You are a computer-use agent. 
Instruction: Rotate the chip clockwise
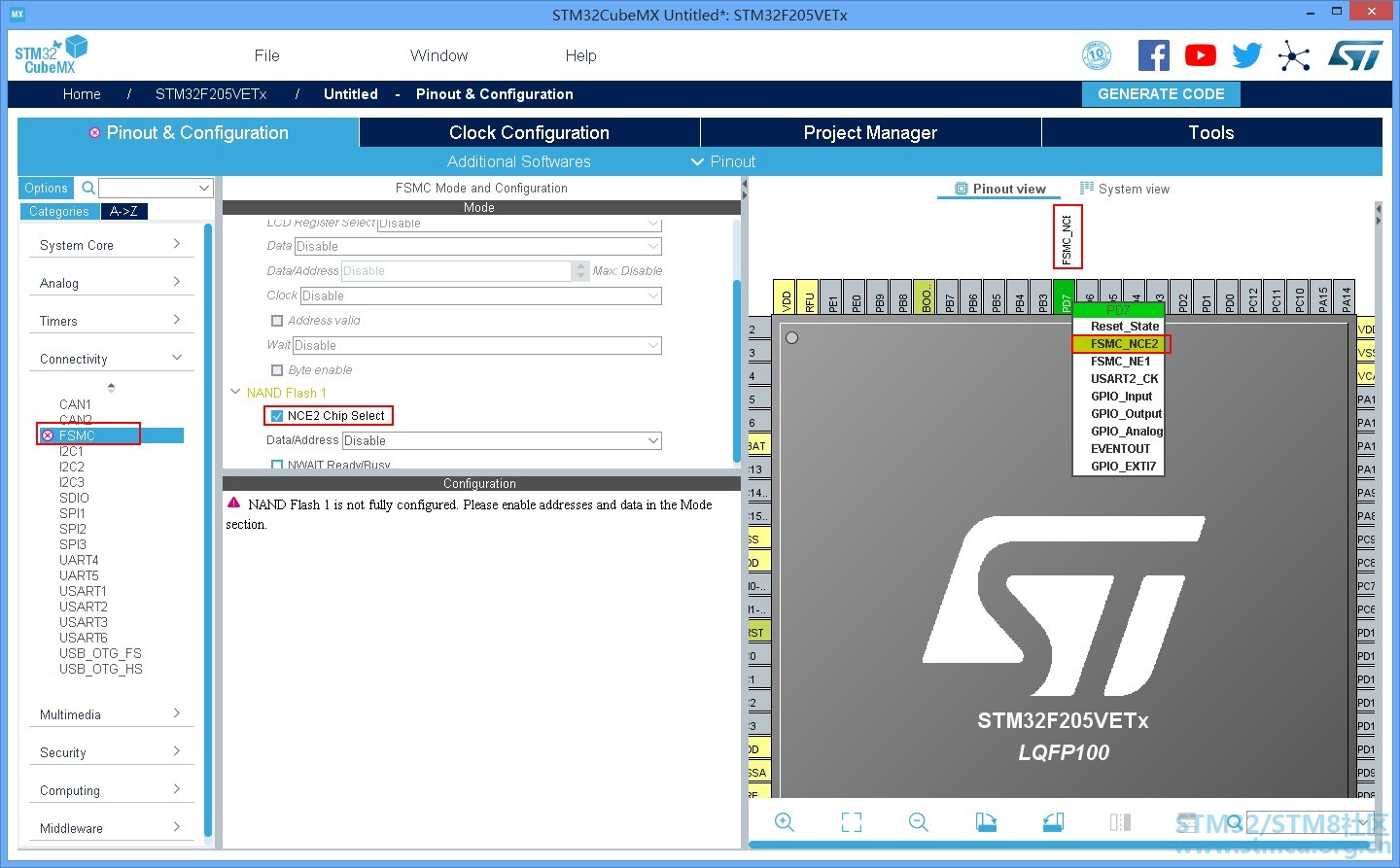(986, 822)
